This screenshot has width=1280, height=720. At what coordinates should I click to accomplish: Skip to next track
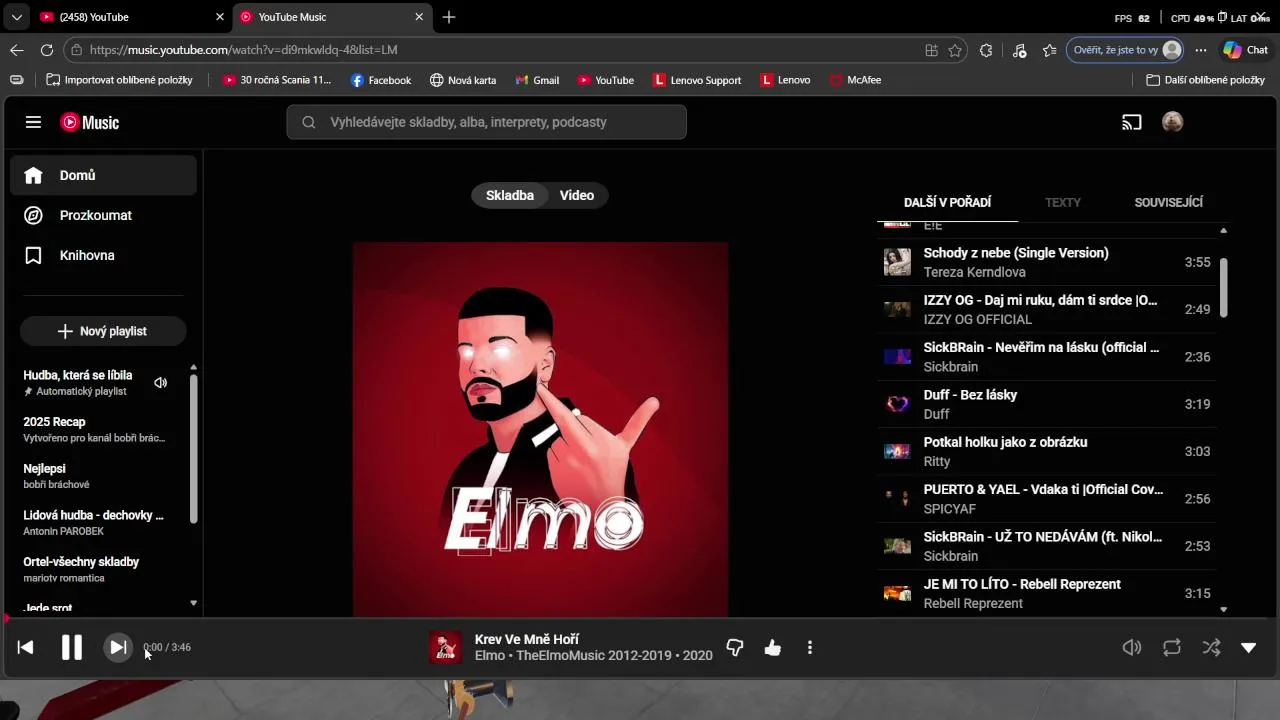click(x=118, y=647)
